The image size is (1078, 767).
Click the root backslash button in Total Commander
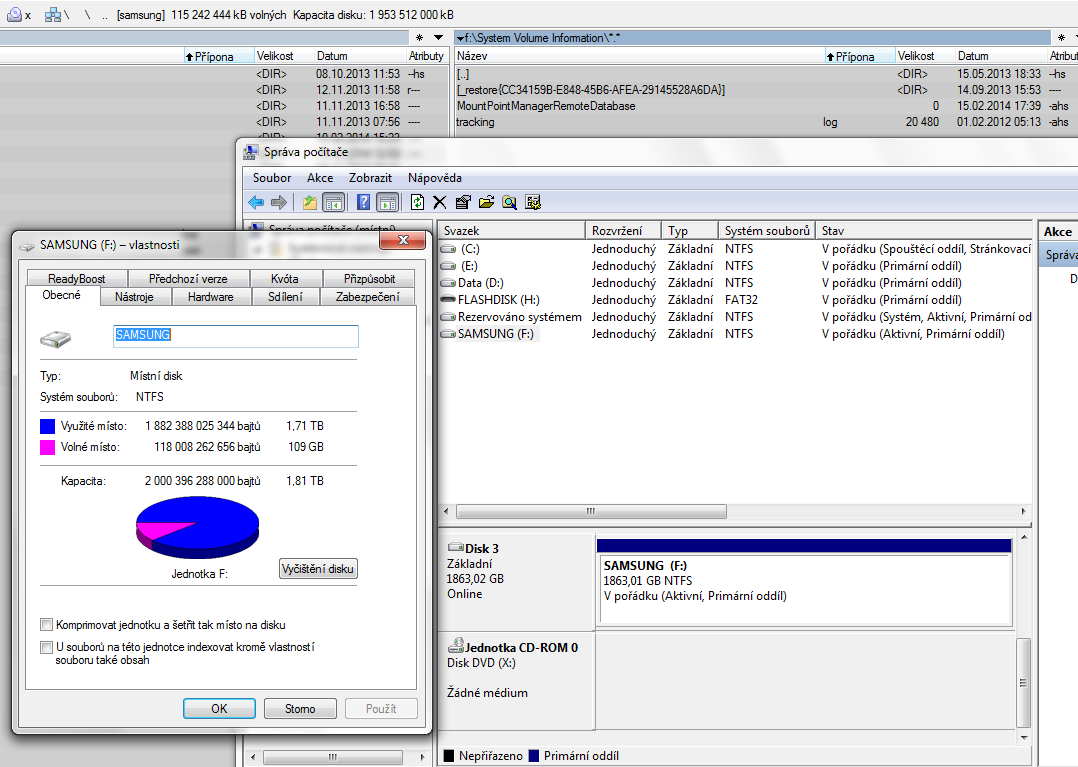87,15
